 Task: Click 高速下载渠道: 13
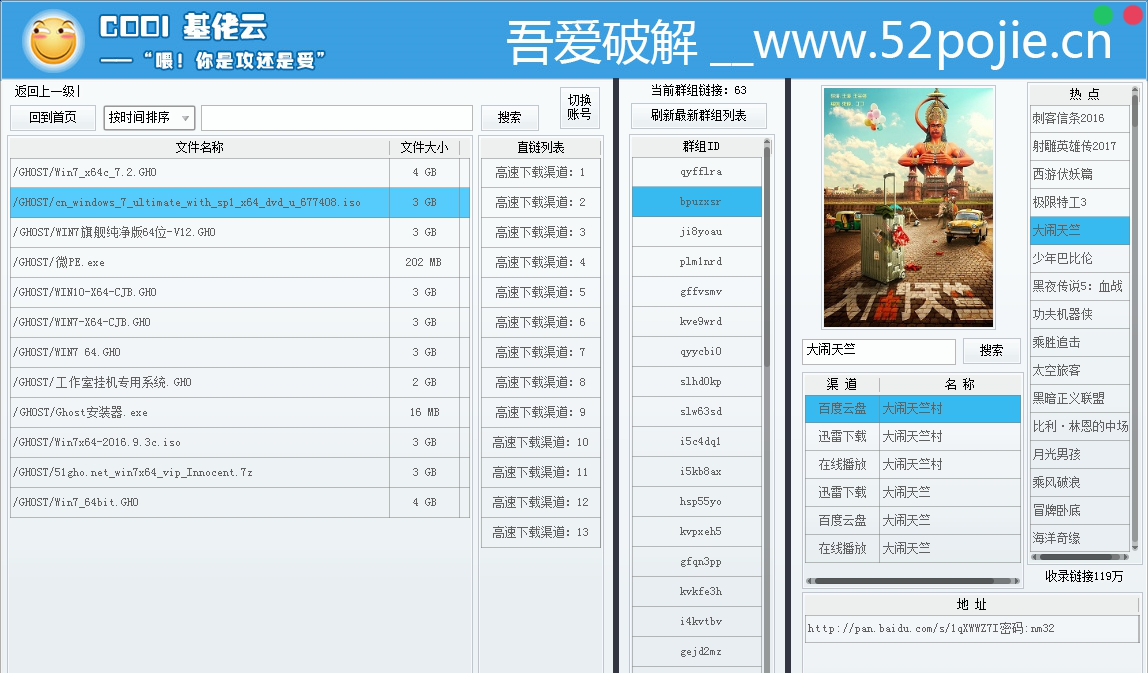(x=540, y=533)
